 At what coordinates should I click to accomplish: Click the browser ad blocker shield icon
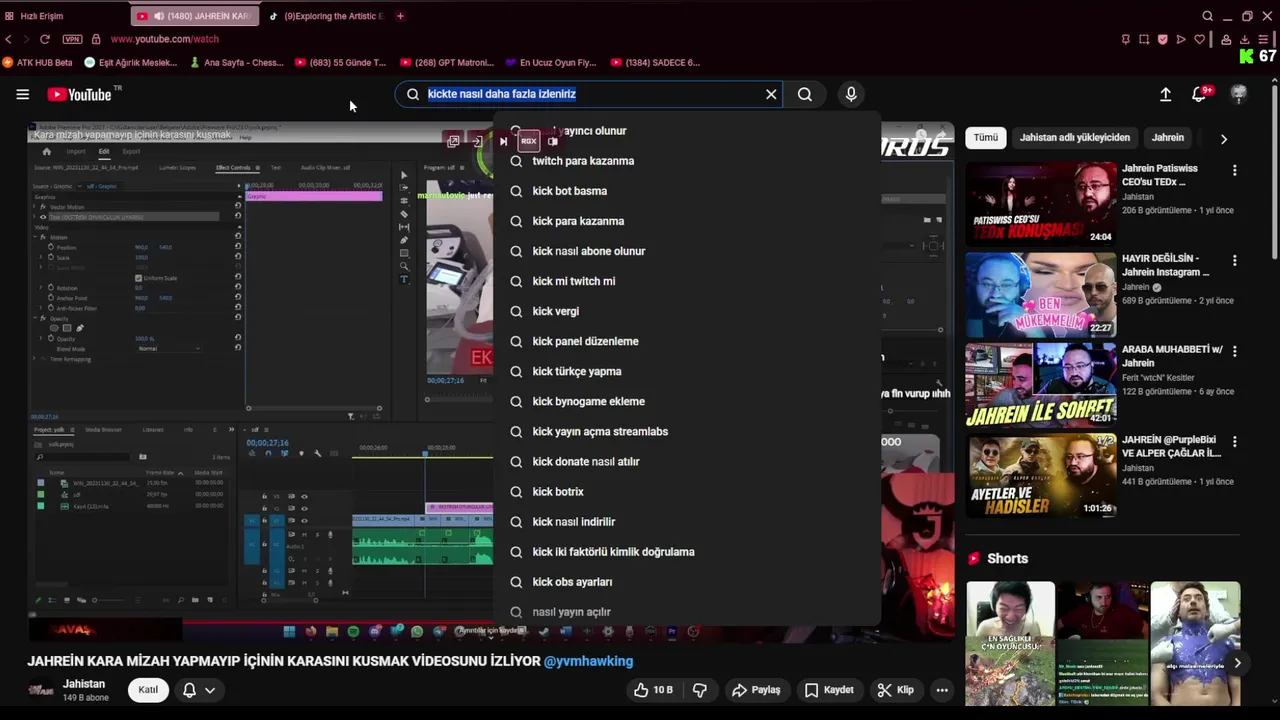tap(1162, 39)
